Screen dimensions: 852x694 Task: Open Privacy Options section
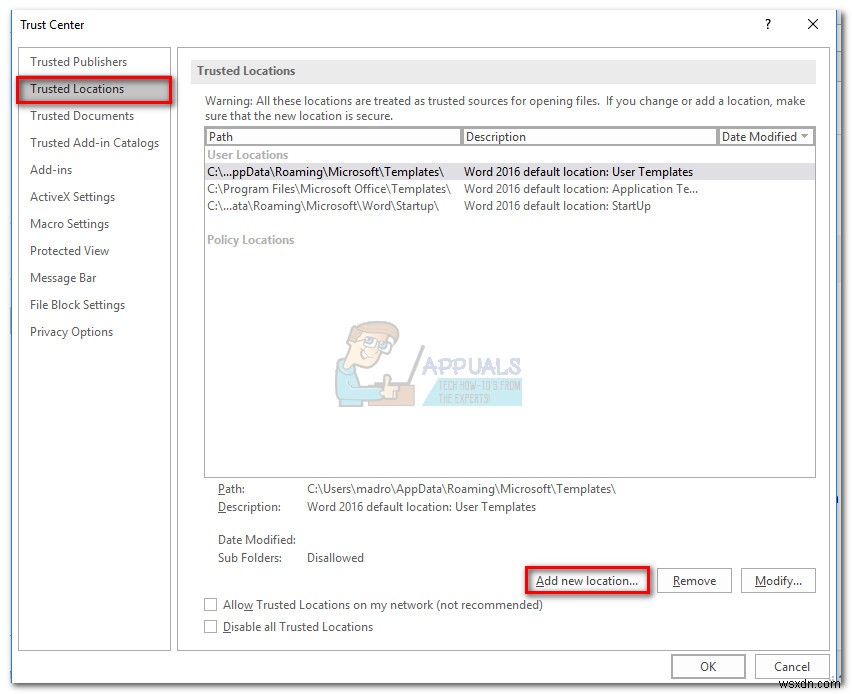(x=71, y=332)
